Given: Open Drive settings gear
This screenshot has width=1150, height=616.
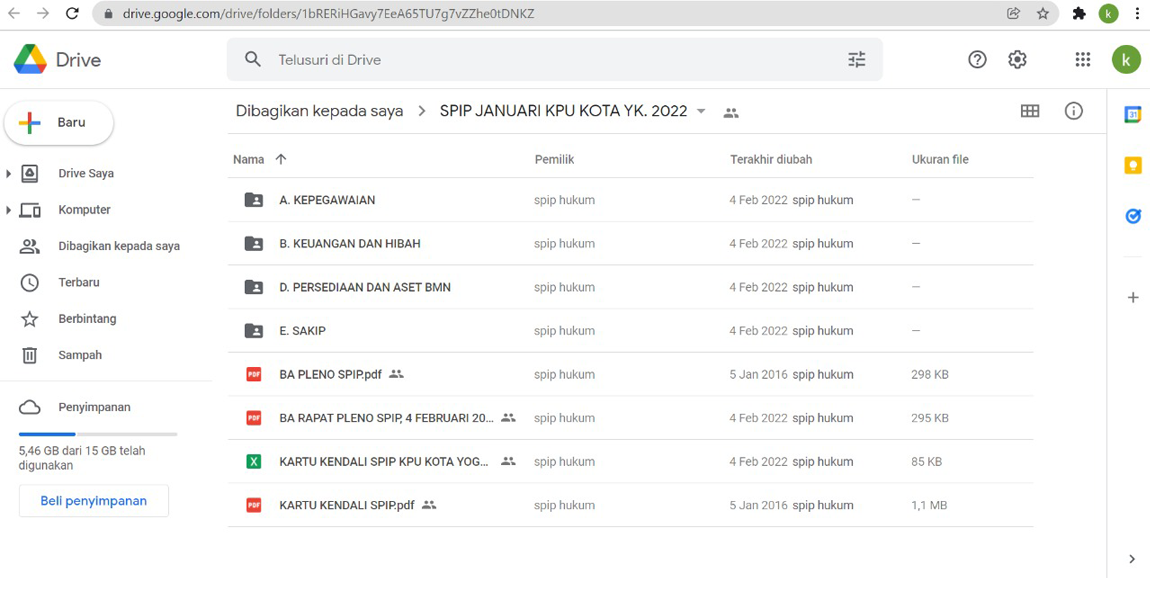Looking at the screenshot, I should (1017, 60).
